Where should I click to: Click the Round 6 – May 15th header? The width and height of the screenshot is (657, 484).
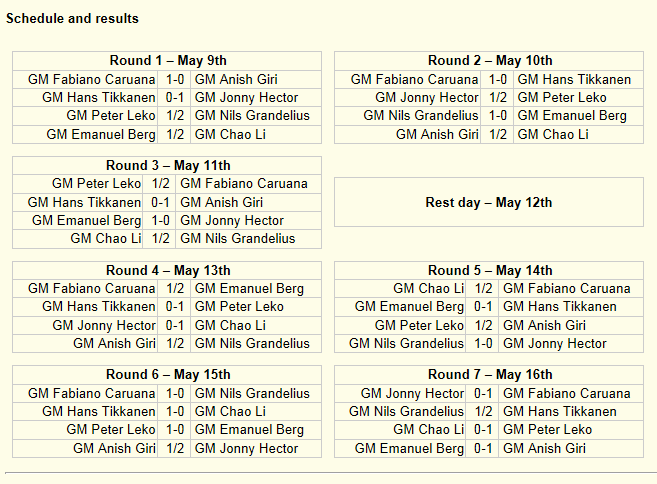click(167, 375)
